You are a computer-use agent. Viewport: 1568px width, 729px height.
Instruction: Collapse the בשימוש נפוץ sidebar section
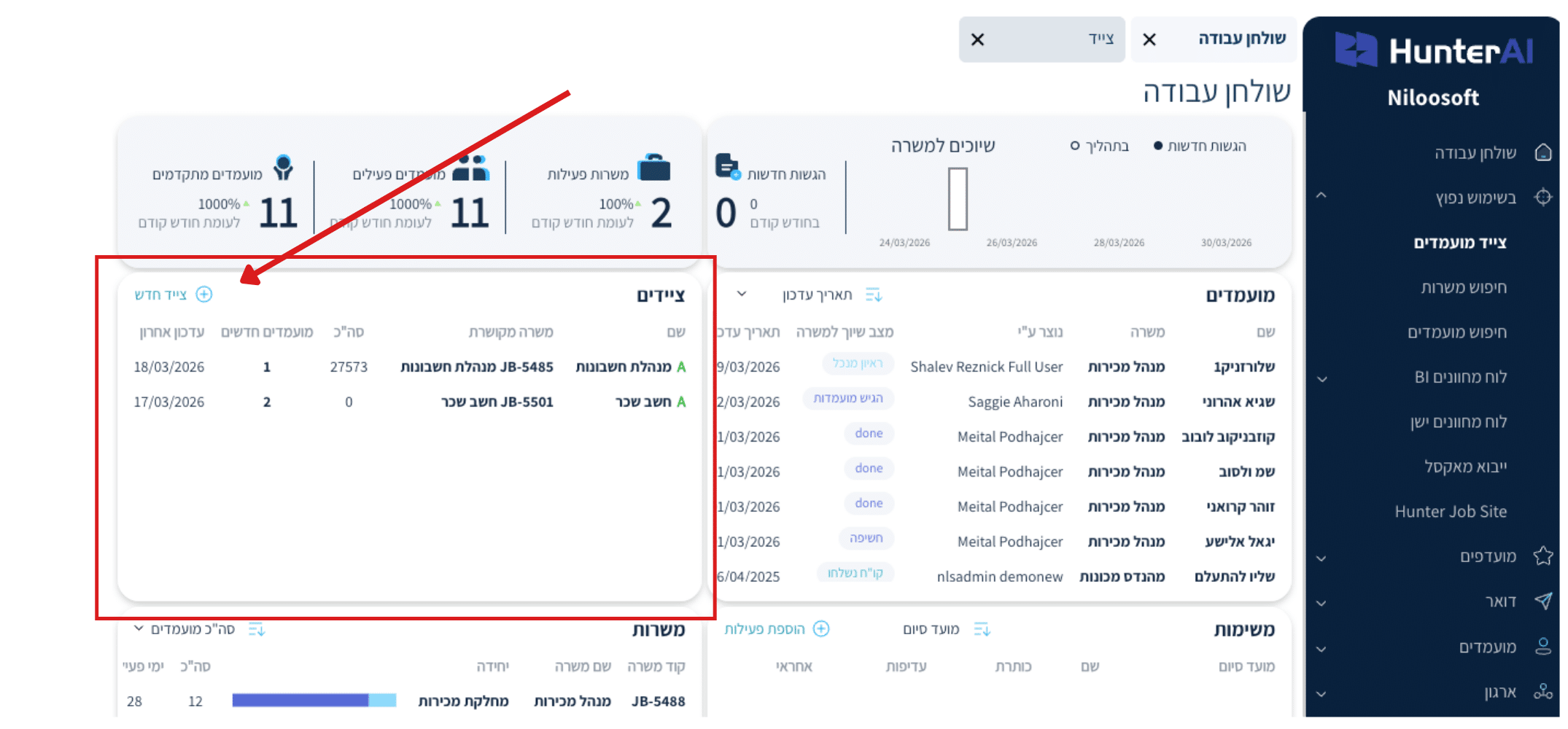pyautogui.click(x=1321, y=196)
